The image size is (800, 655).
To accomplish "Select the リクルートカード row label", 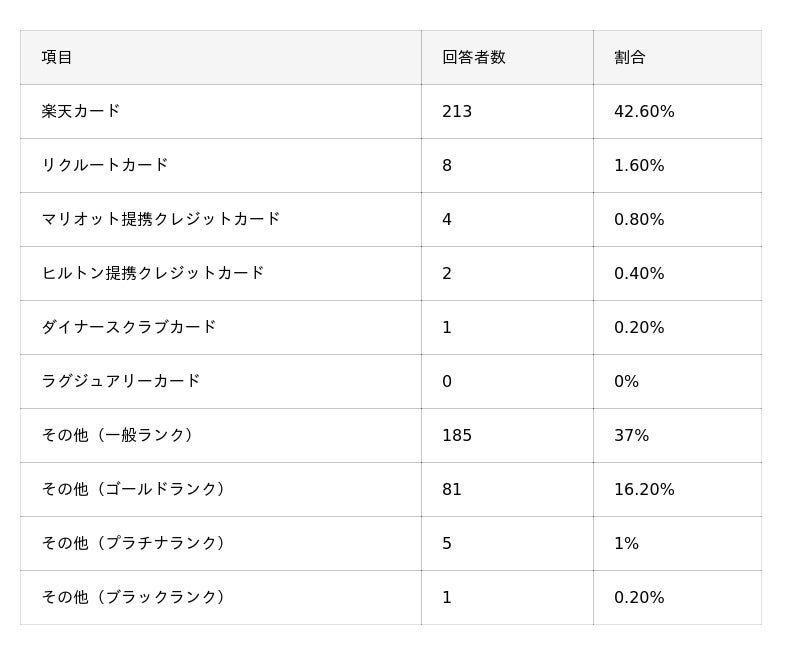I will (105, 165).
